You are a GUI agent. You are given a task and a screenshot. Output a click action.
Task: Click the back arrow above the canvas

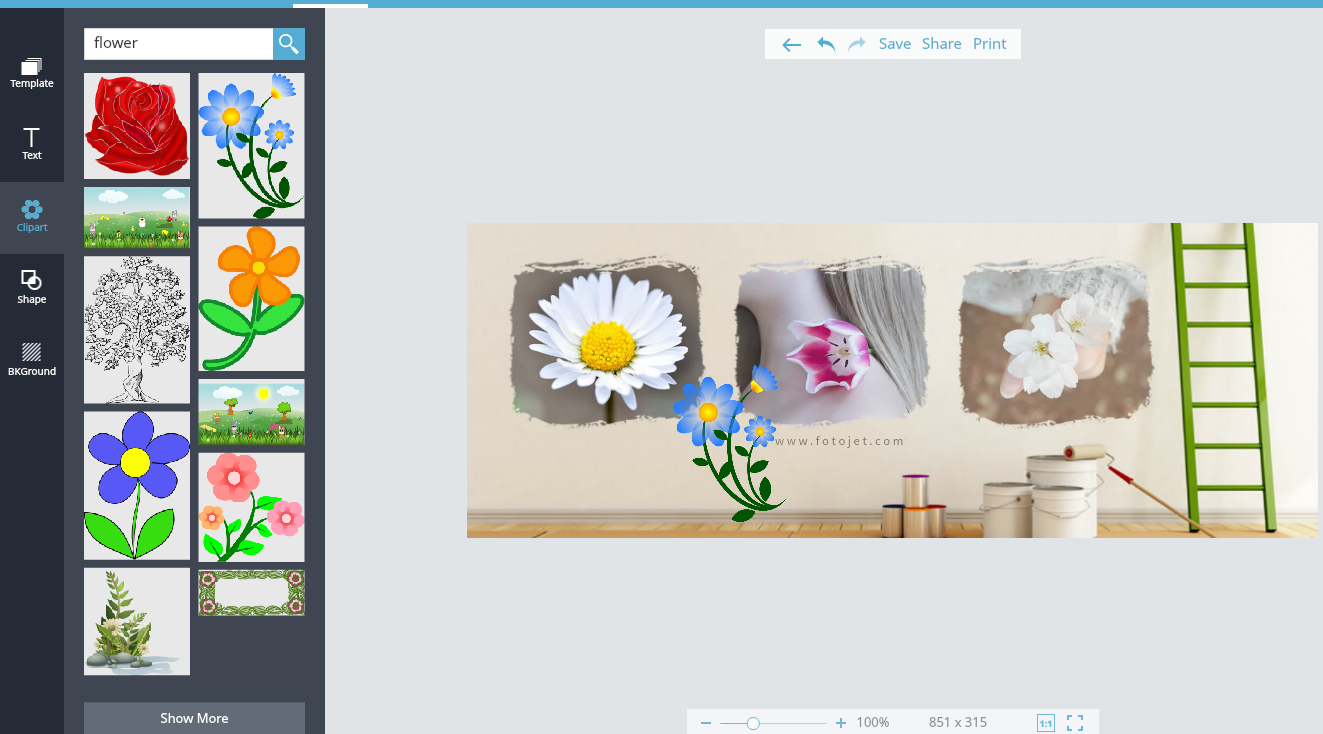[x=791, y=43]
